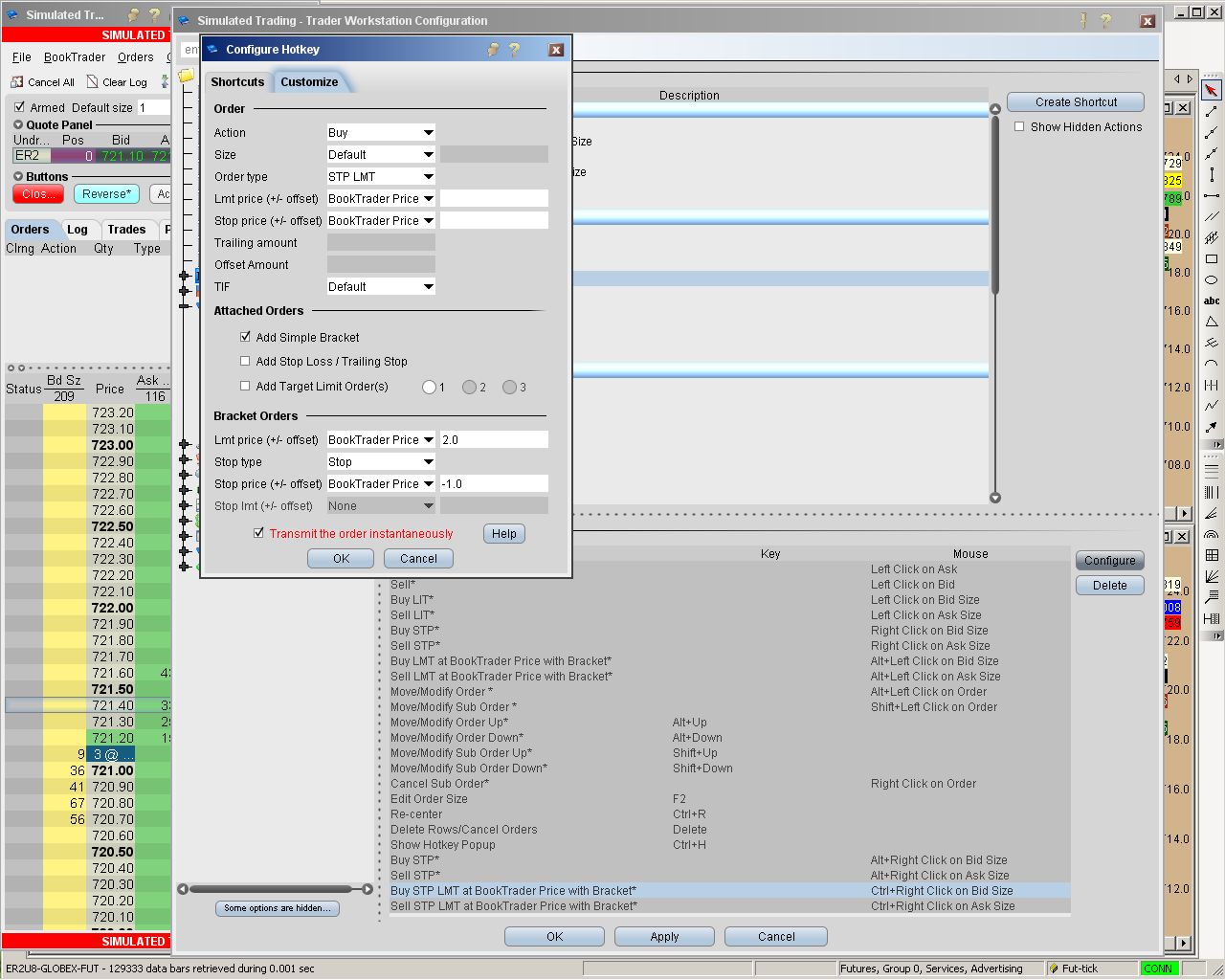
Task: Toggle Transmit the order instantaneously checkbox
Action: (x=258, y=533)
